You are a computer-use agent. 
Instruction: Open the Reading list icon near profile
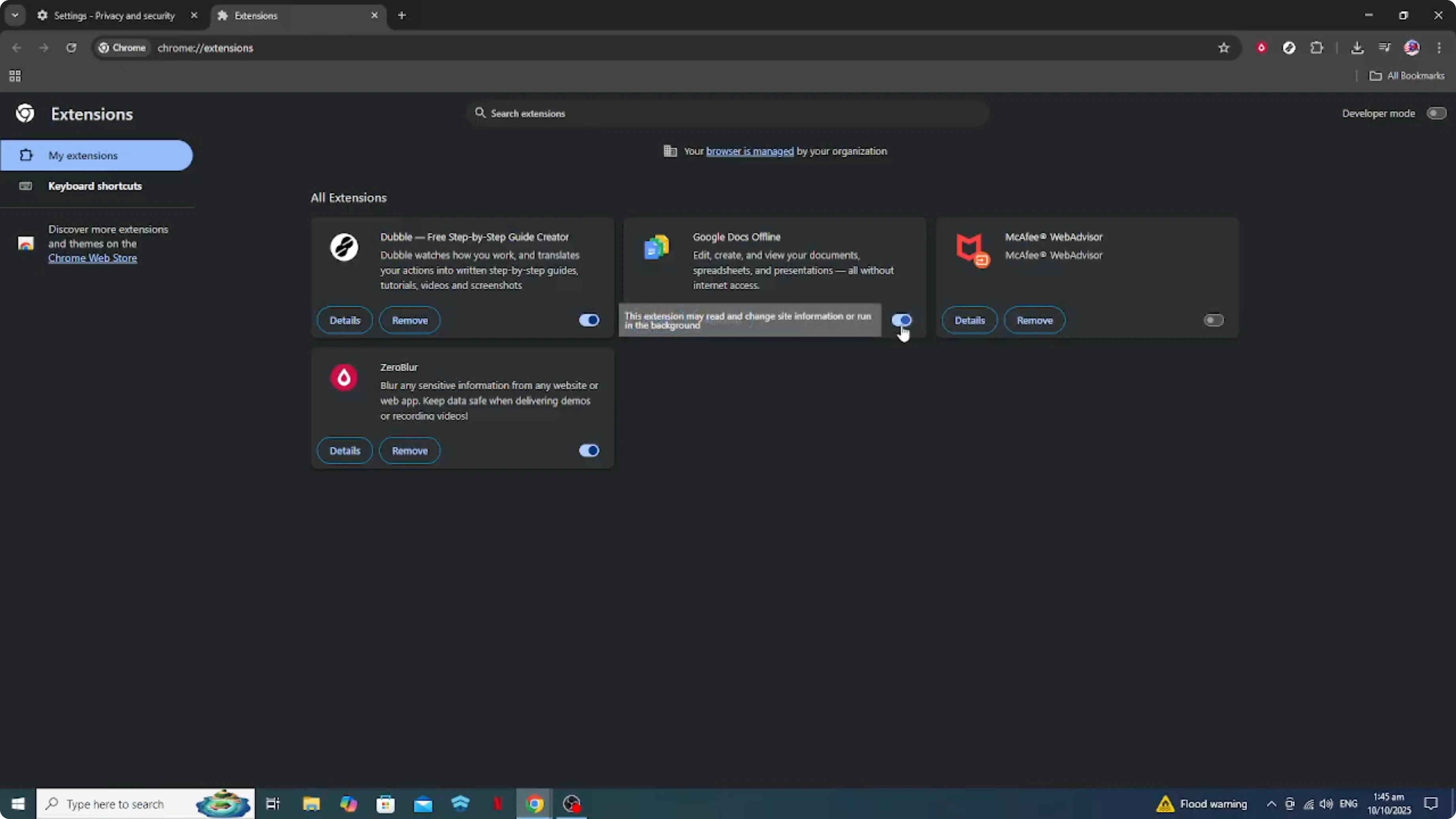(1385, 47)
